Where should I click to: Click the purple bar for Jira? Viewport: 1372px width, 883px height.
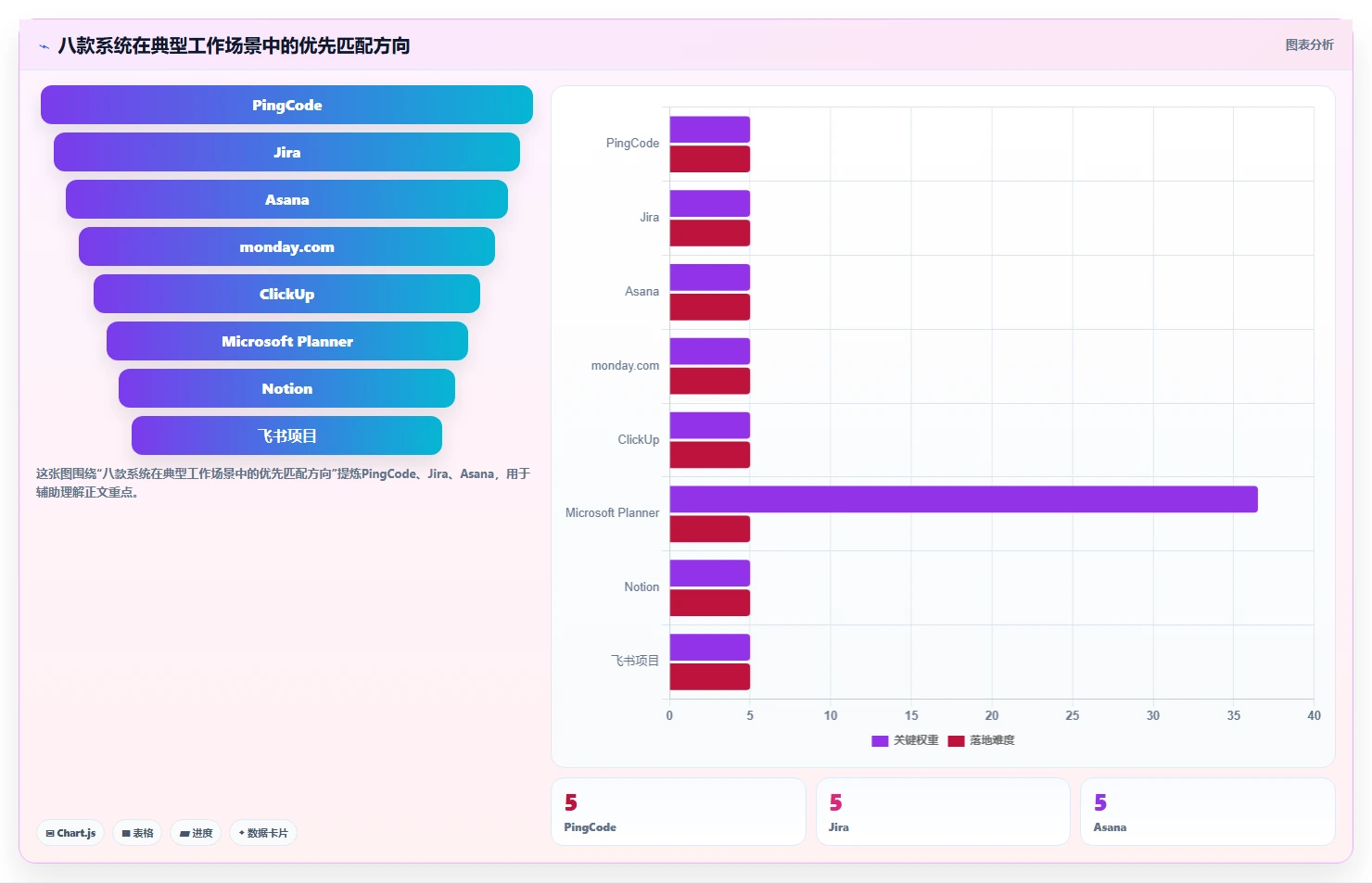tap(709, 204)
